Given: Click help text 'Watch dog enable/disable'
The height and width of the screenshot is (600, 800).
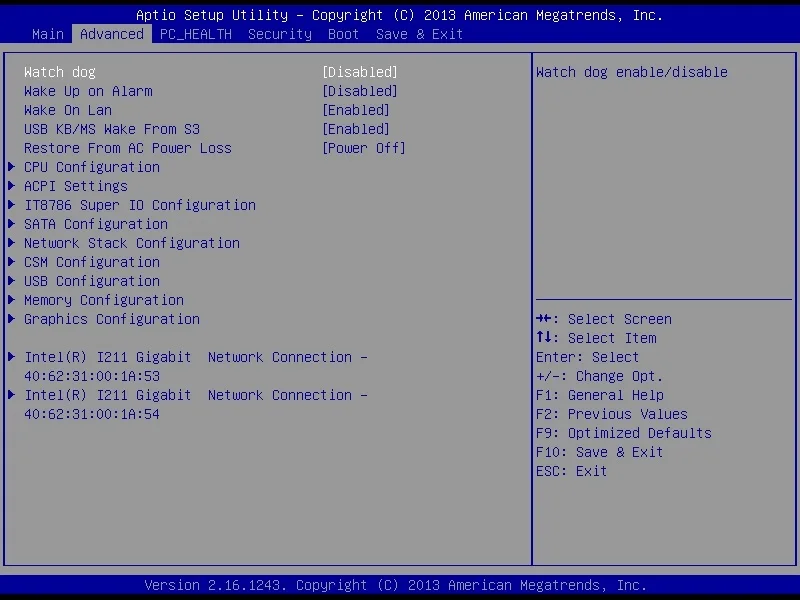Looking at the screenshot, I should tap(632, 72).
